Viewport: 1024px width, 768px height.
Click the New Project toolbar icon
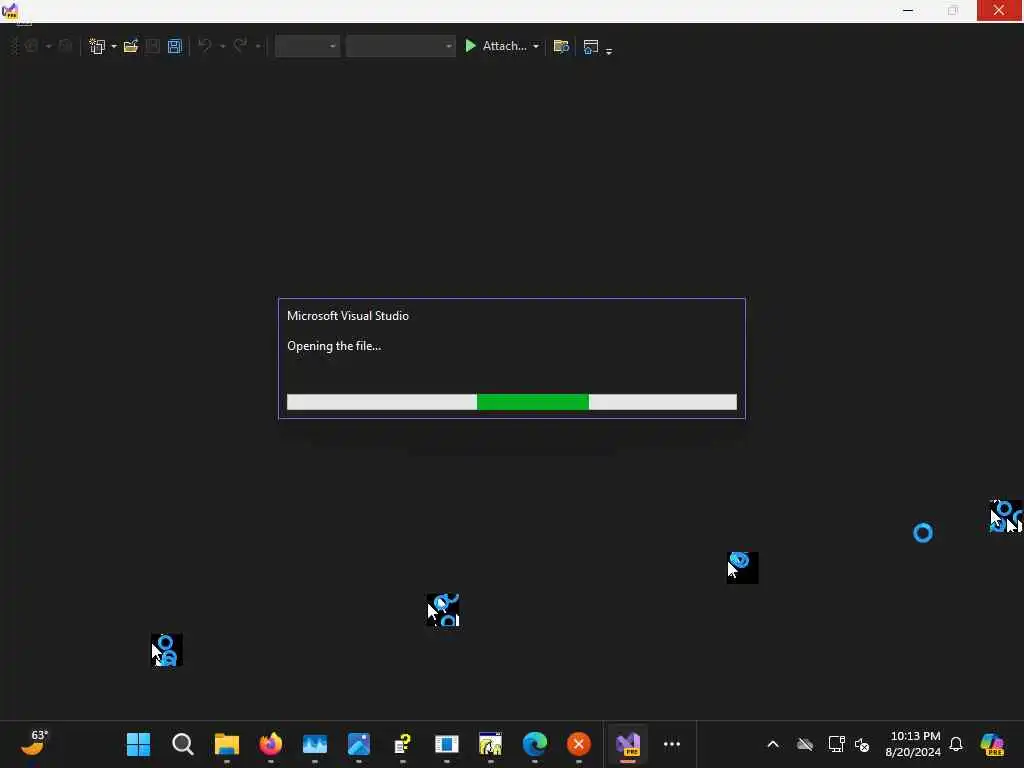pyautogui.click(x=97, y=46)
